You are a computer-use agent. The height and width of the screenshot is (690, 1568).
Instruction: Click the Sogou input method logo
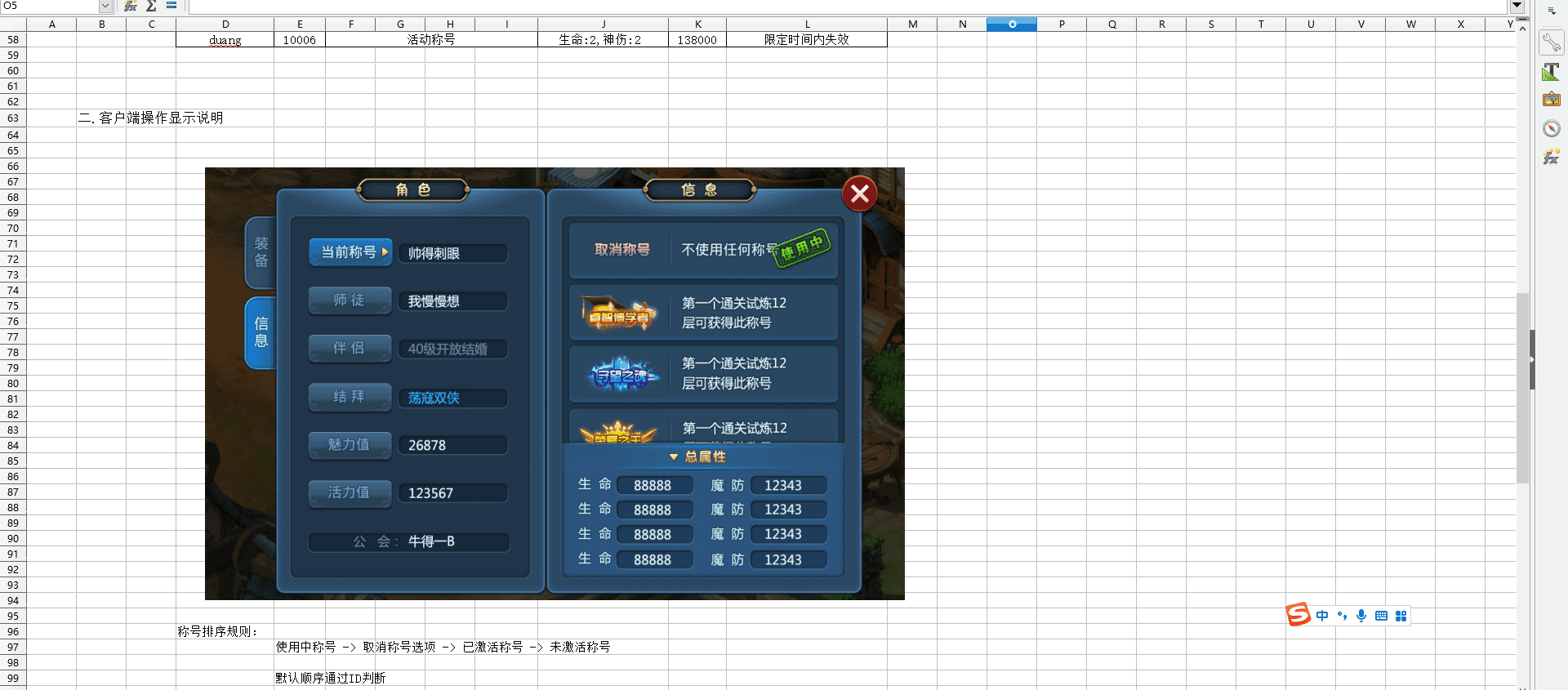click(x=1298, y=615)
